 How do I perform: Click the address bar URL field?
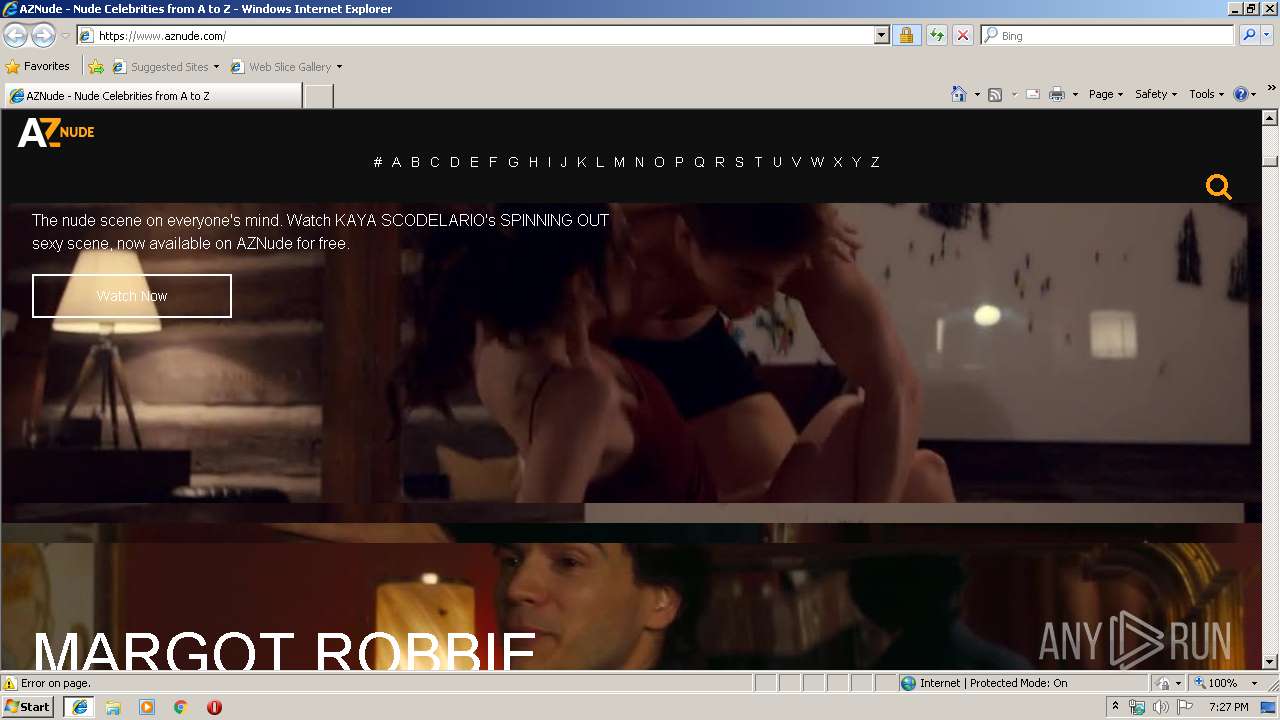(x=476, y=35)
